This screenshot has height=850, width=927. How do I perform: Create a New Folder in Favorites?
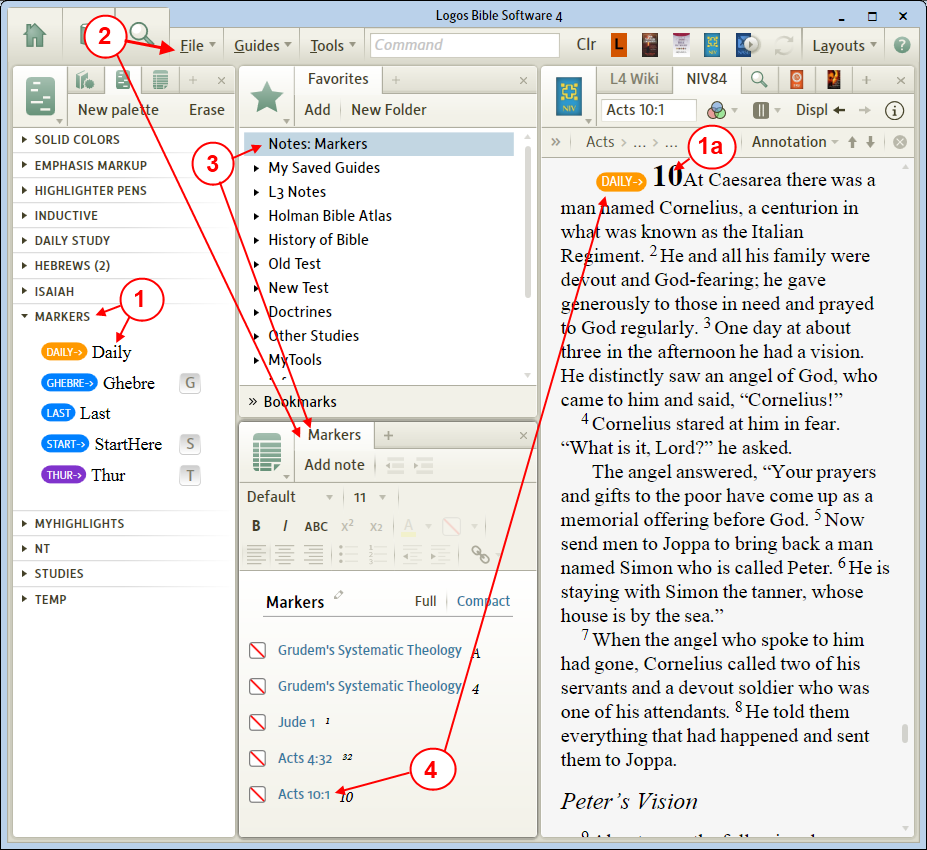coord(388,110)
